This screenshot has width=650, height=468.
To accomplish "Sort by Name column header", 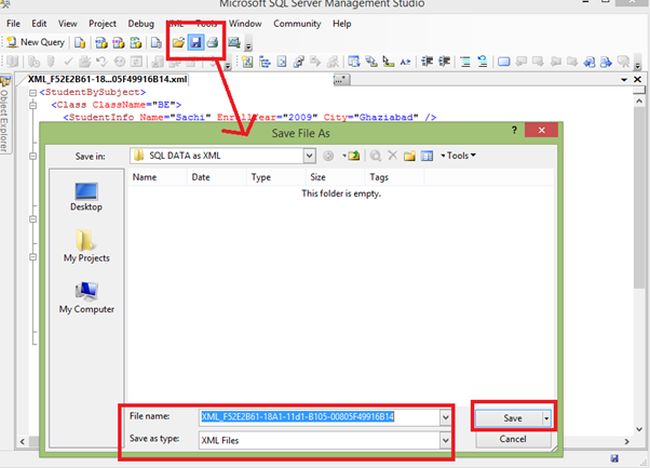I will click(157, 177).
